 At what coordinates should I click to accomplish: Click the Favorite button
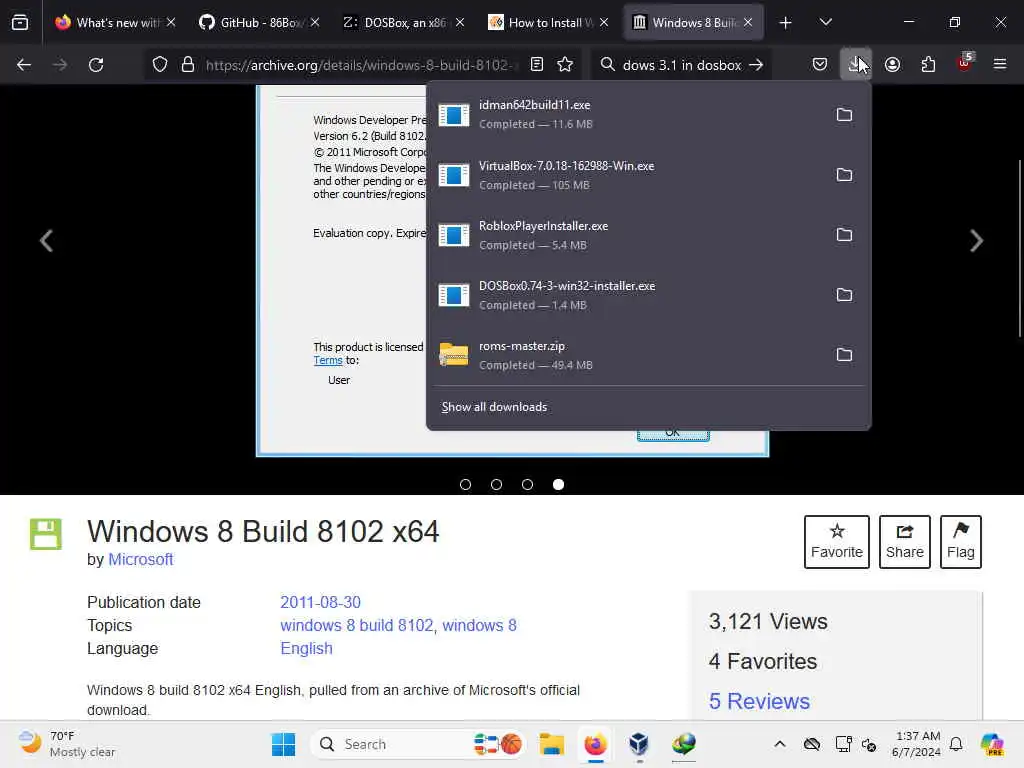[x=837, y=541]
